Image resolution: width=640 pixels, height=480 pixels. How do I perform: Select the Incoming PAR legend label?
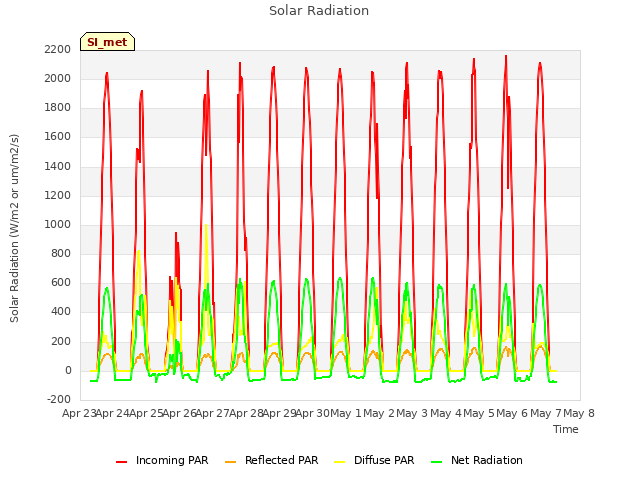coord(172,460)
